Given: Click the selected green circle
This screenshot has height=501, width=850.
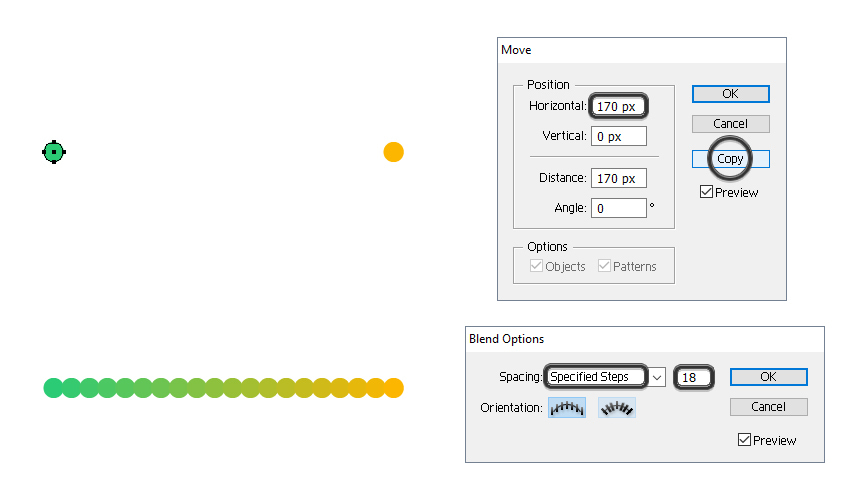Looking at the screenshot, I should (54, 152).
